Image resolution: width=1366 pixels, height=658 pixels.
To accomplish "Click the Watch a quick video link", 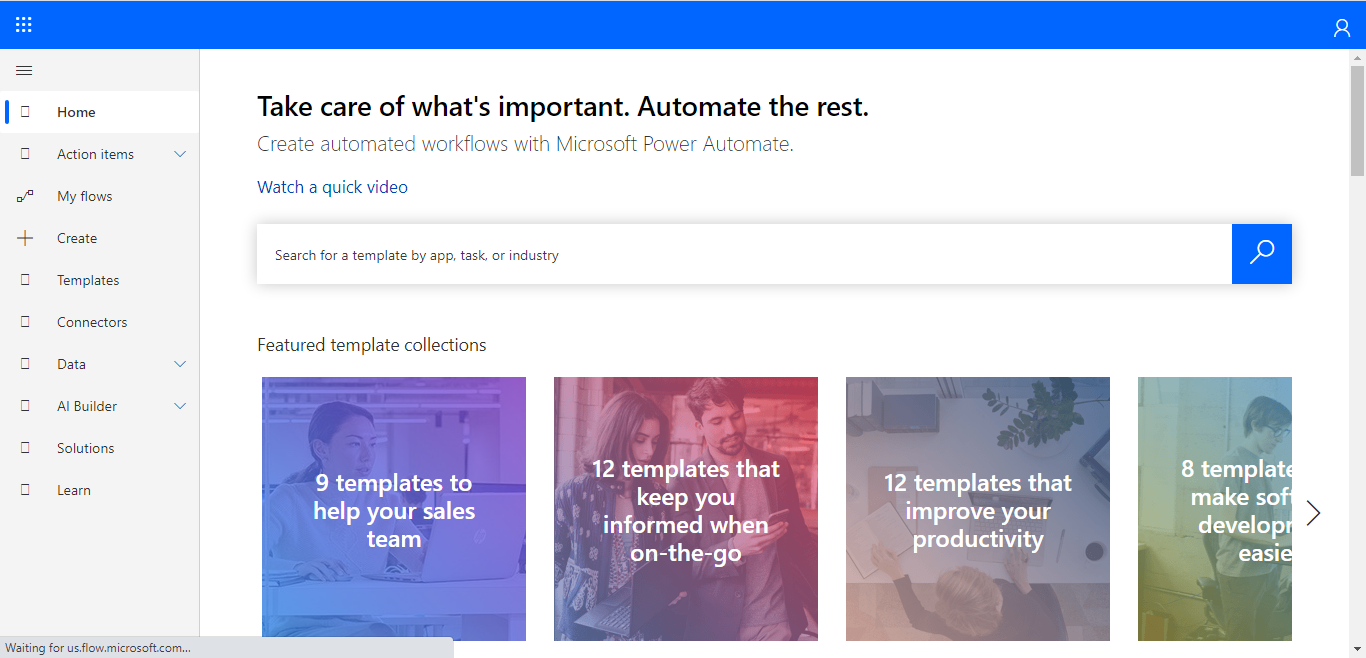I will click(332, 187).
